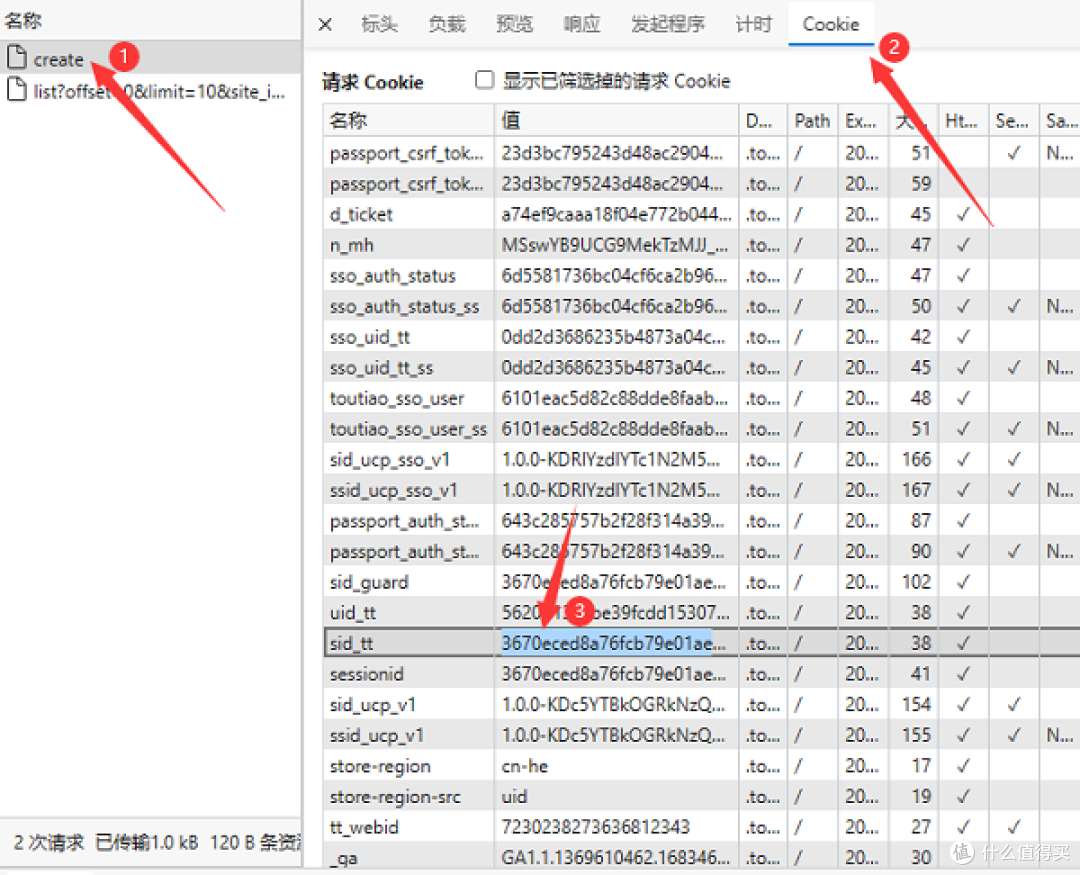Screen dimensions: 1080x875
Task: Click the cn-he value of store-region
Action: tap(525, 766)
